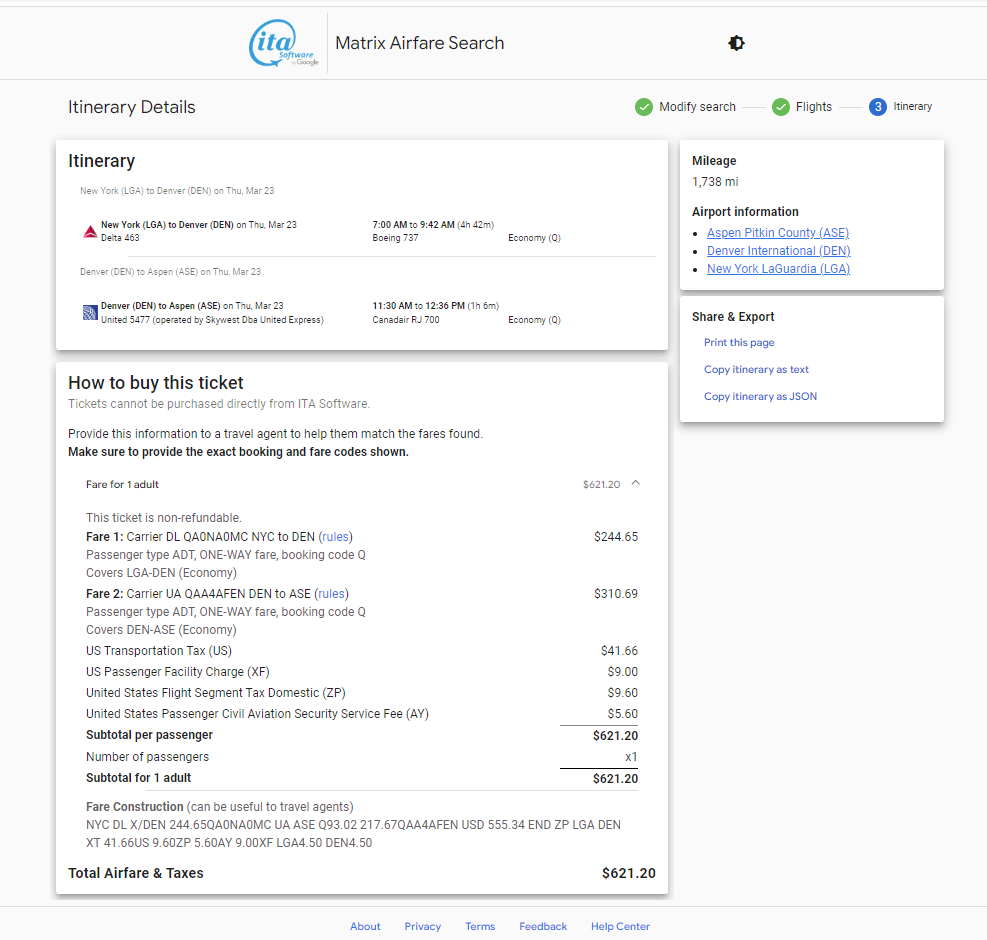Open Aspen Pitkin County (ASE) airport link
This screenshot has height=940, width=987.
click(777, 233)
